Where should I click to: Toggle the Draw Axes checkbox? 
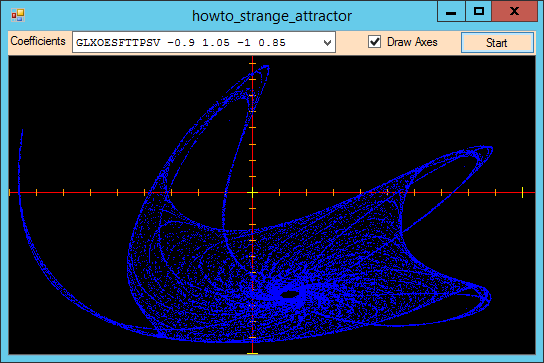click(x=374, y=42)
